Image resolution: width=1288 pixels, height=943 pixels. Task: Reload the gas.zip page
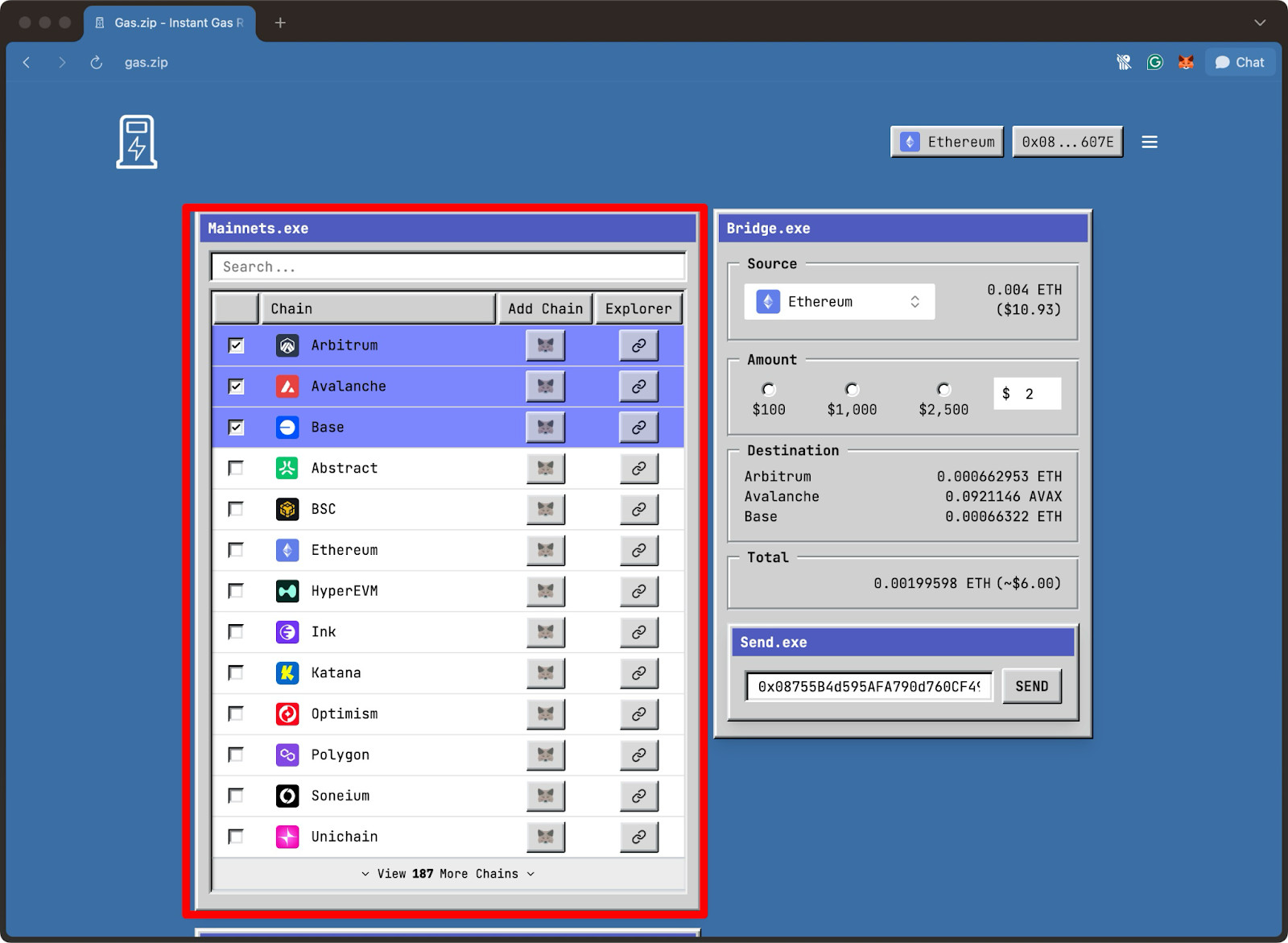tap(97, 62)
